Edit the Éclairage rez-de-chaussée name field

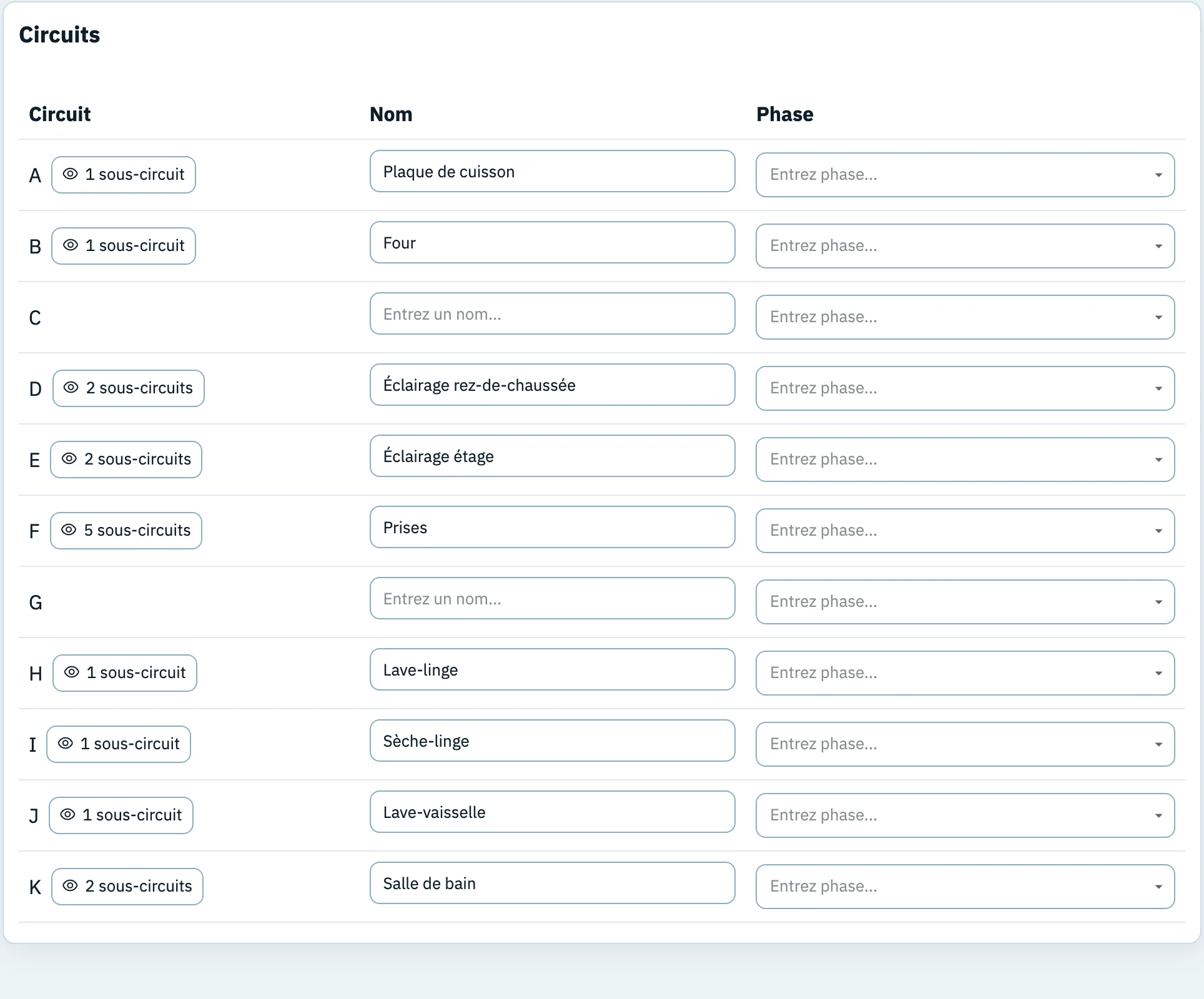pos(553,385)
